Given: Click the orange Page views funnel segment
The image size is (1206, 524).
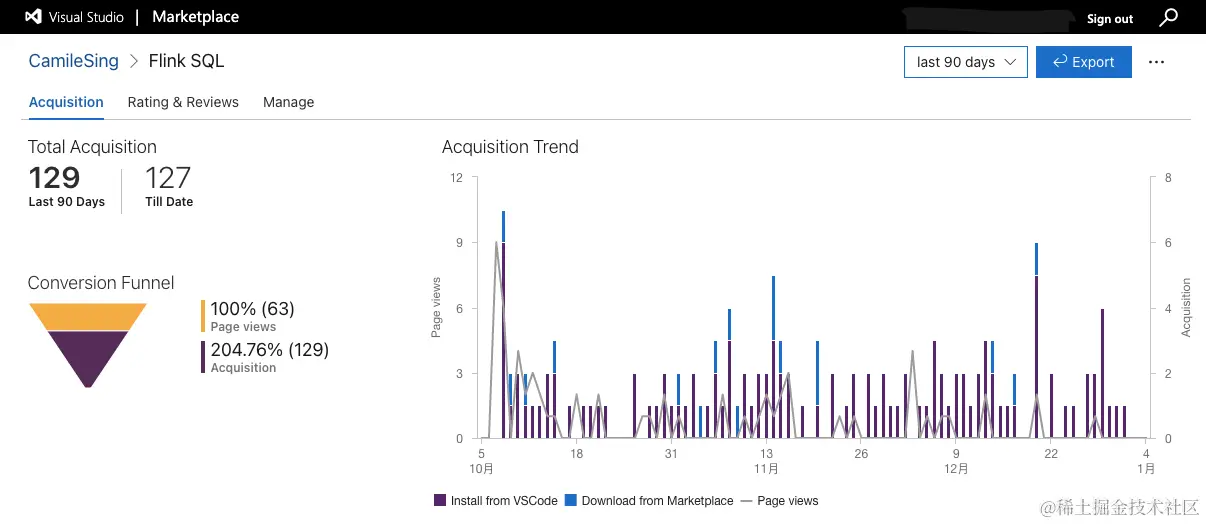Looking at the screenshot, I should coord(88,316).
